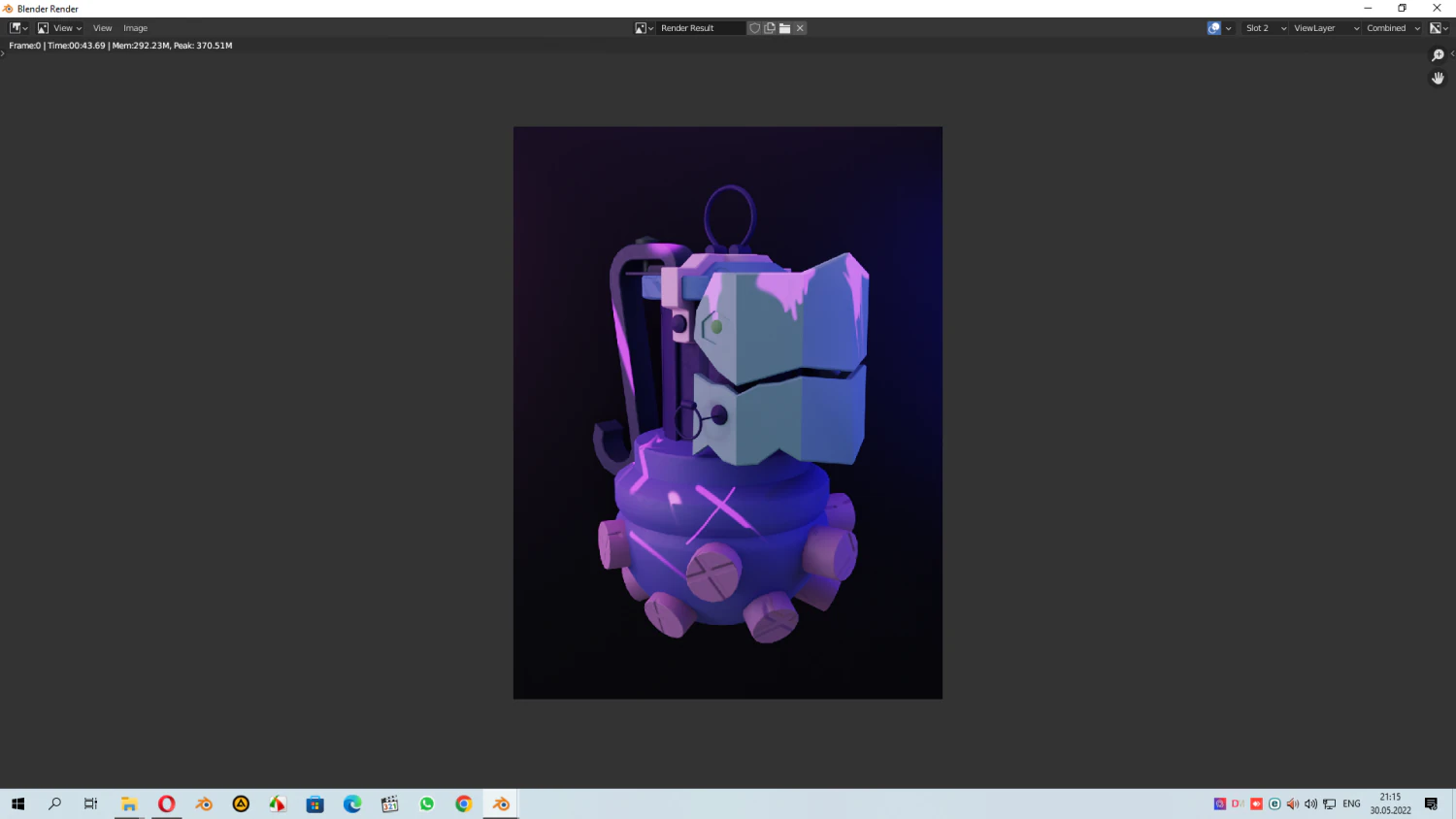
Task: Toggle fake user shield for Render Result
Action: tap(754, 28)
